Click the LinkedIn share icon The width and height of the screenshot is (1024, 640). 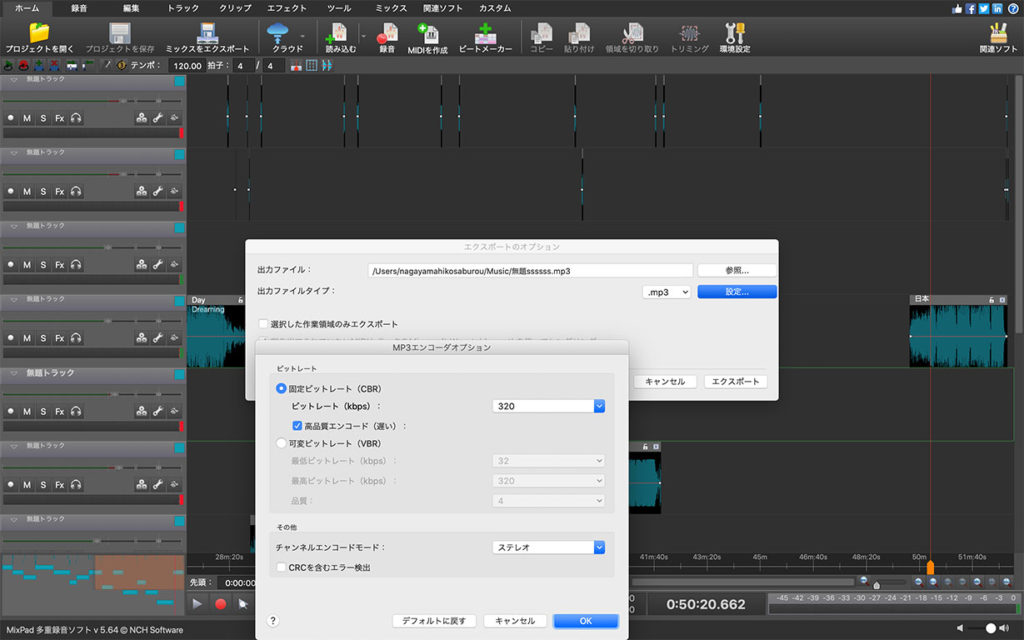997,8
